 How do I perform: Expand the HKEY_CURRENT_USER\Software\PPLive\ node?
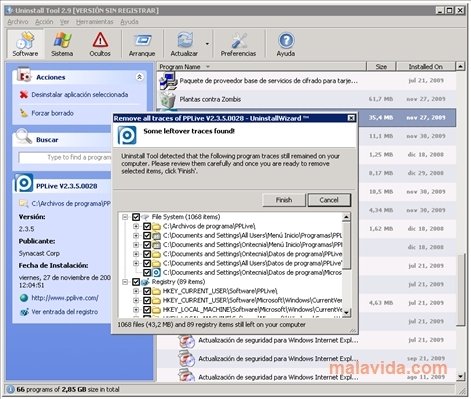(x=136, y=291)
